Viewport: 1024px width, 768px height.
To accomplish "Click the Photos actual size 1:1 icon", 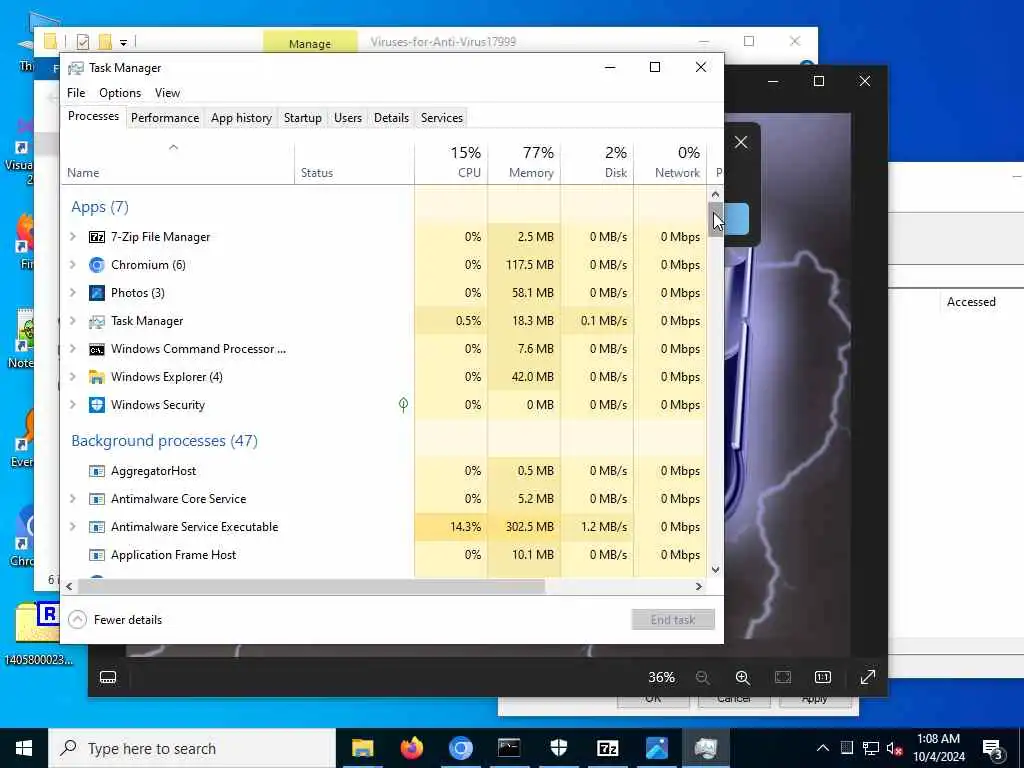I will [823, 678].
